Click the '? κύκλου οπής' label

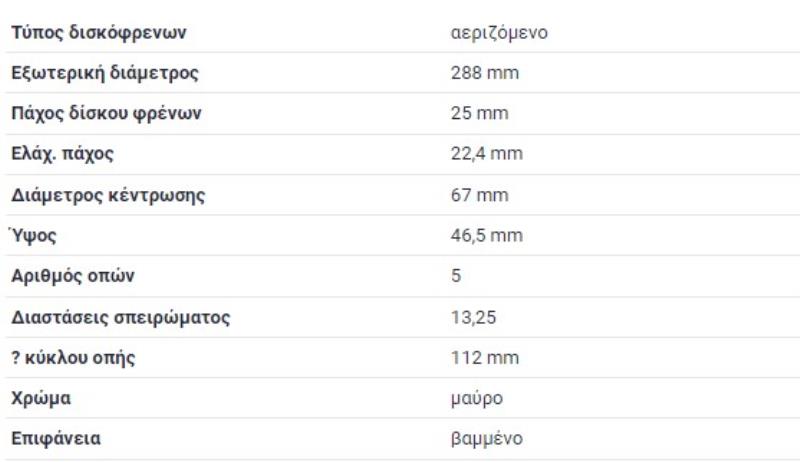coord(73,358)
